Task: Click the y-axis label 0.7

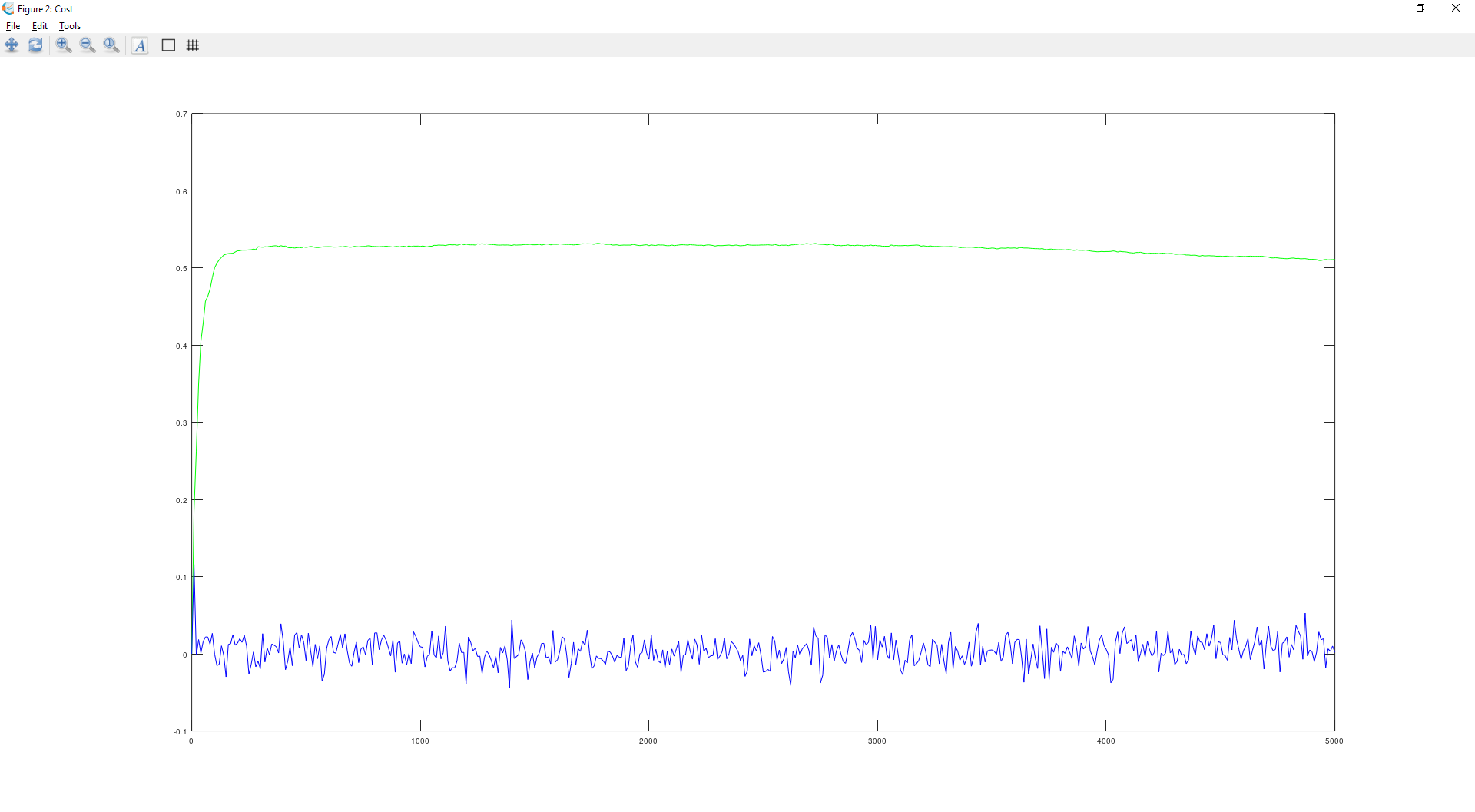Action: (181, 114)
